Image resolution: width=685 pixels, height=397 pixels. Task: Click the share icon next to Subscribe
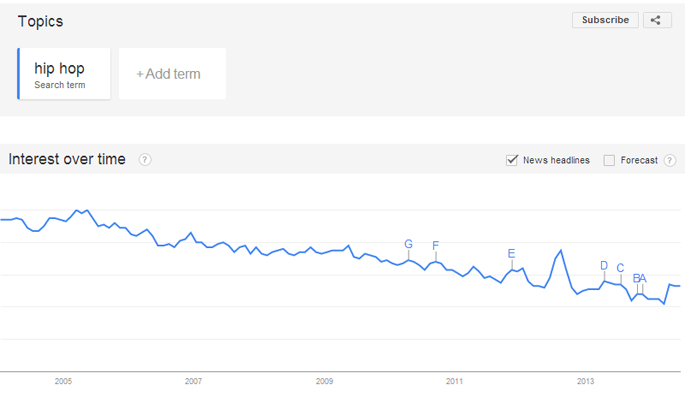(657, 20)
